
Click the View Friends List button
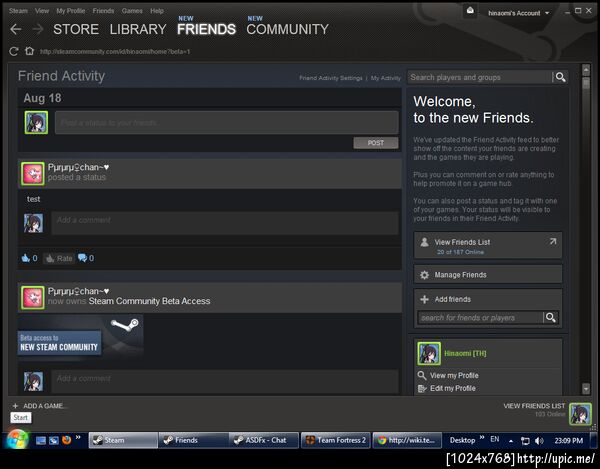488,245
